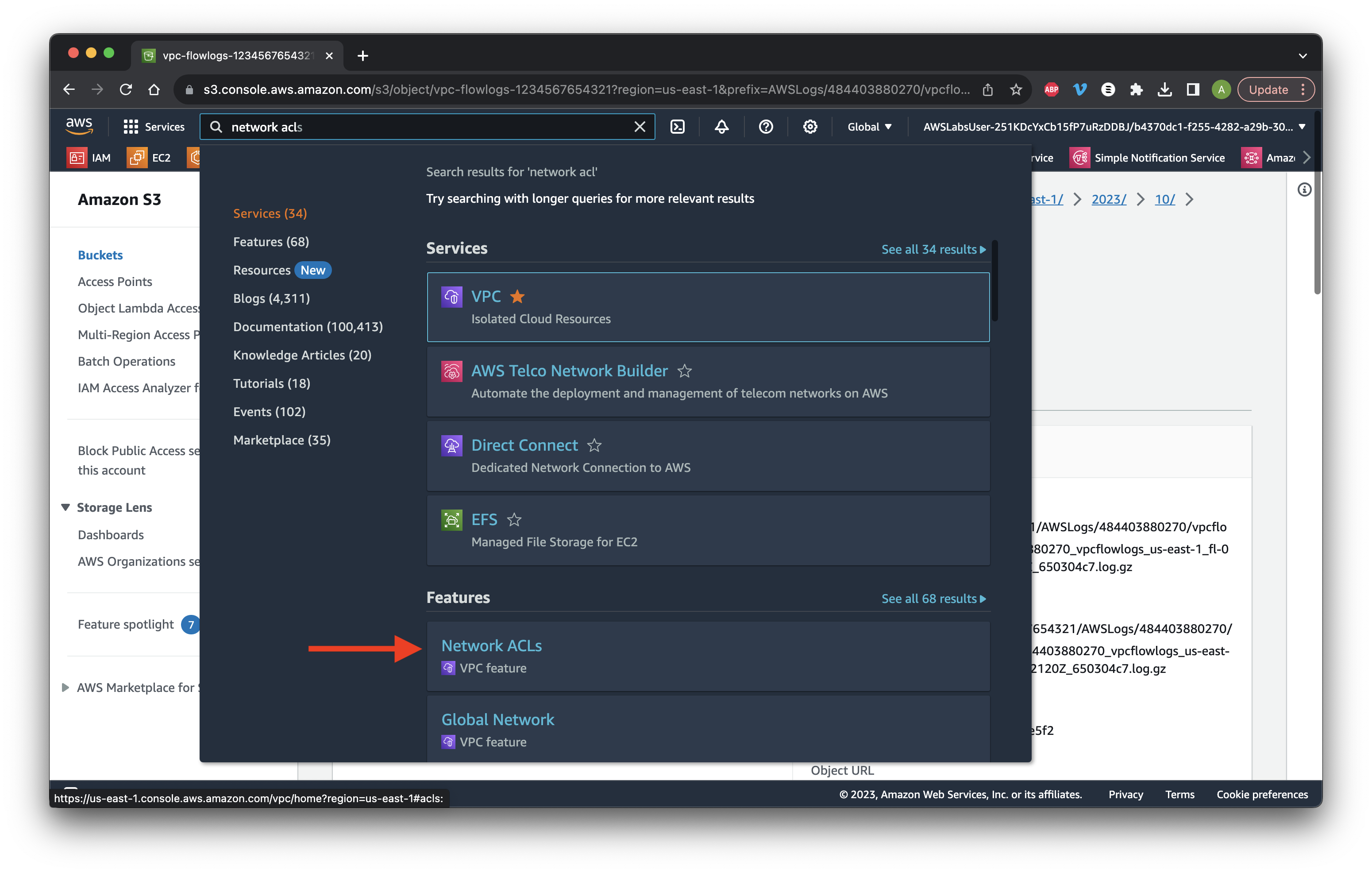Open the info panel icon
This screenshot has width=1372, height=873.
(x=1304, y=190)
